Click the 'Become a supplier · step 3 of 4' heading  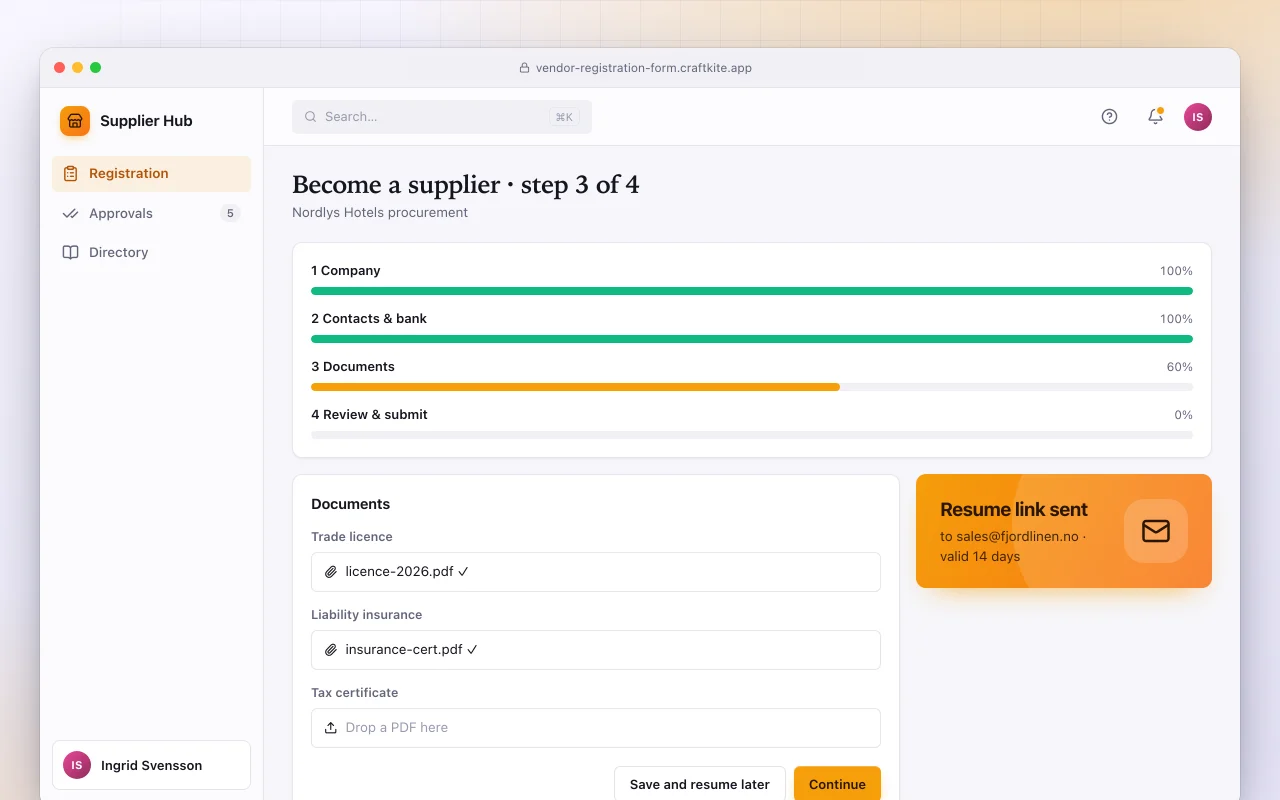[466, 185]
